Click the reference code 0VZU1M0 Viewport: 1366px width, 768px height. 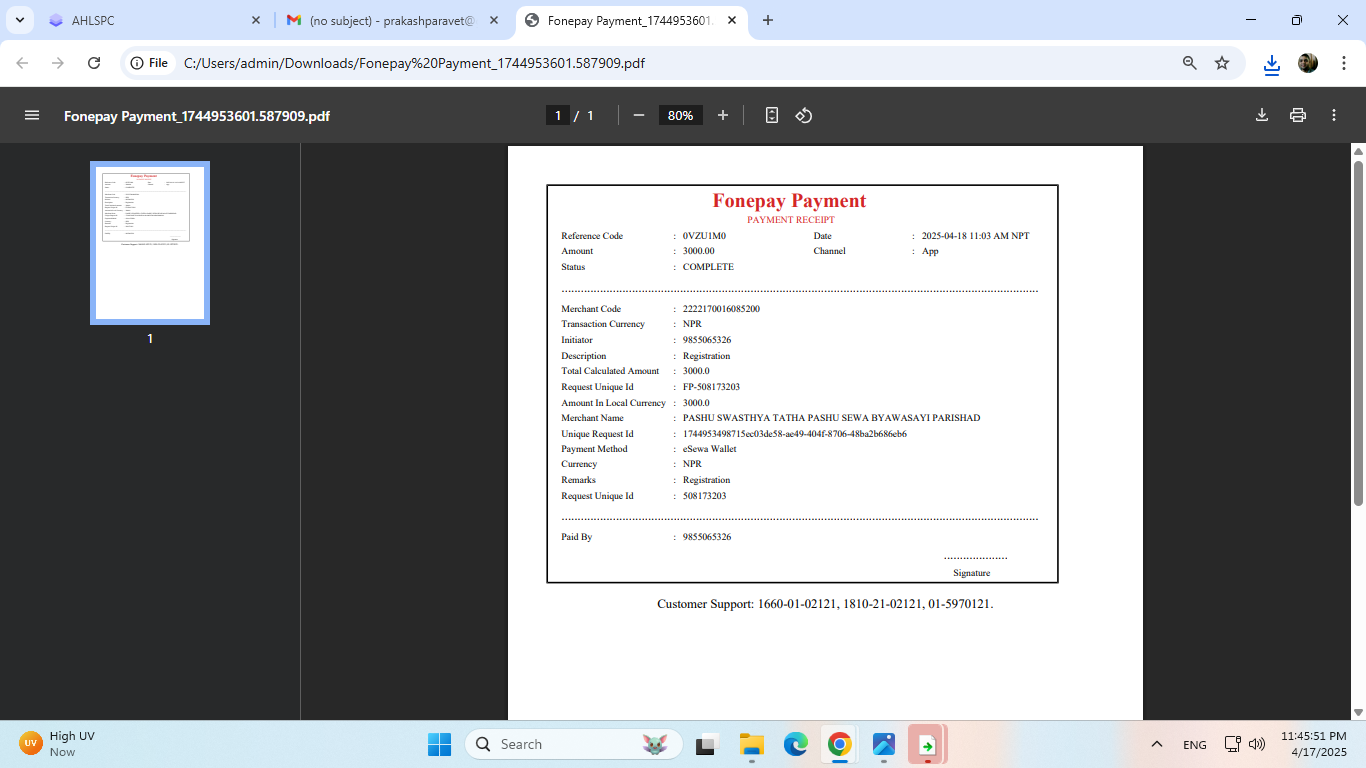pos(704,236)
